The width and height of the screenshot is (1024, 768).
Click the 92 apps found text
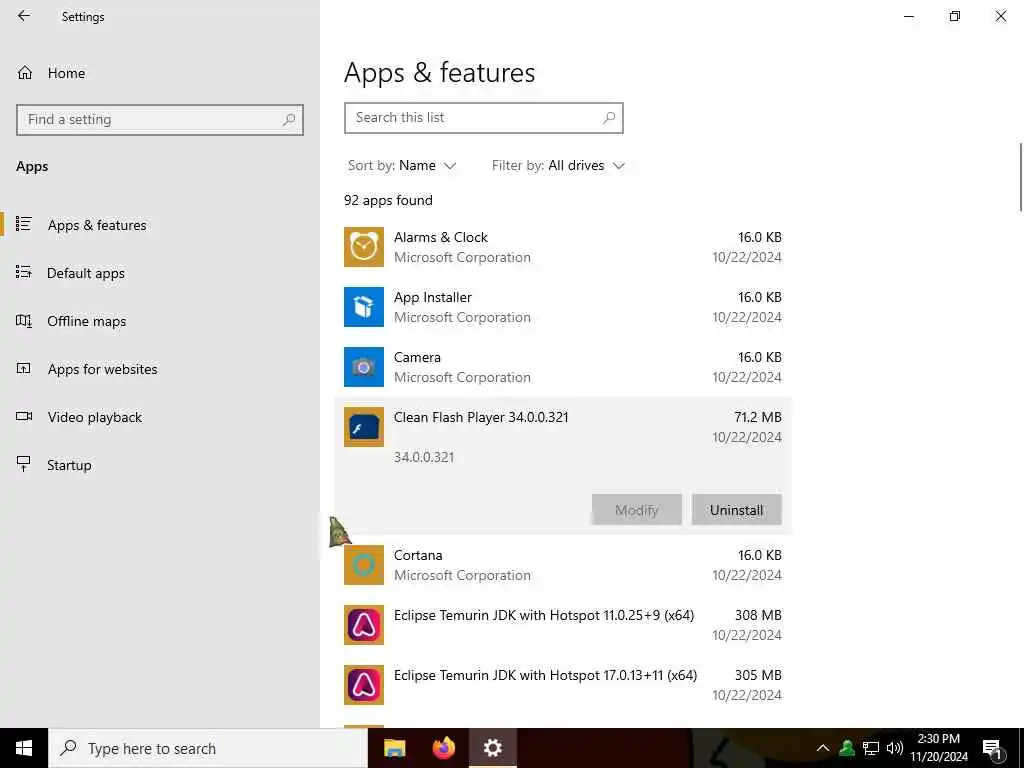pyautogui.click(x=389, y=200)
